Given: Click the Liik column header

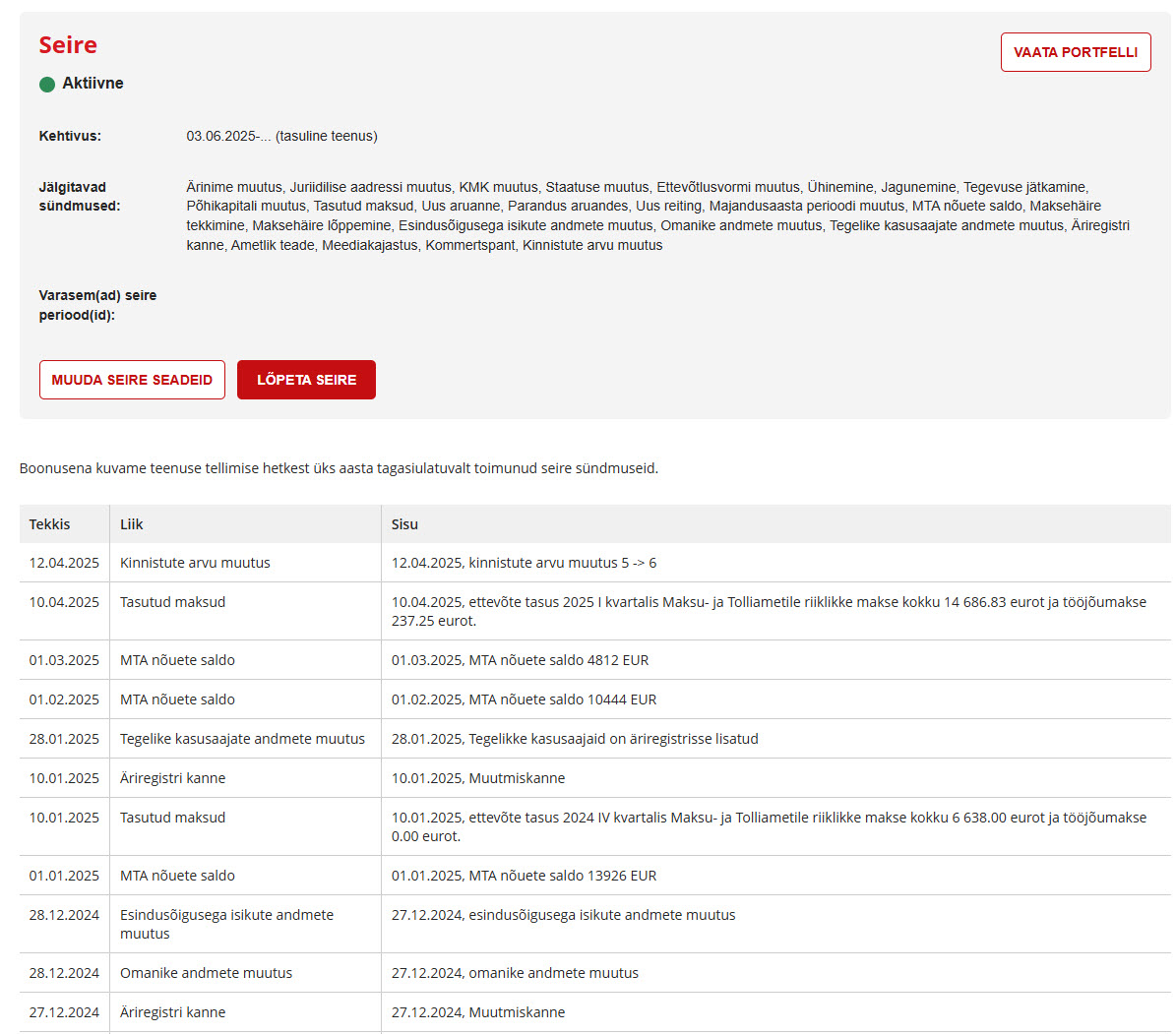Looking at the screenshot, I should tap(132, 524).
